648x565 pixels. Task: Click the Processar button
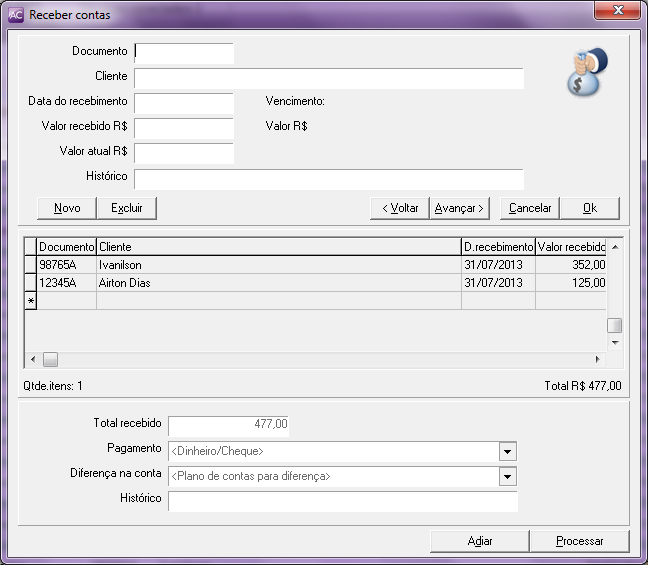[x=580, y=541]
